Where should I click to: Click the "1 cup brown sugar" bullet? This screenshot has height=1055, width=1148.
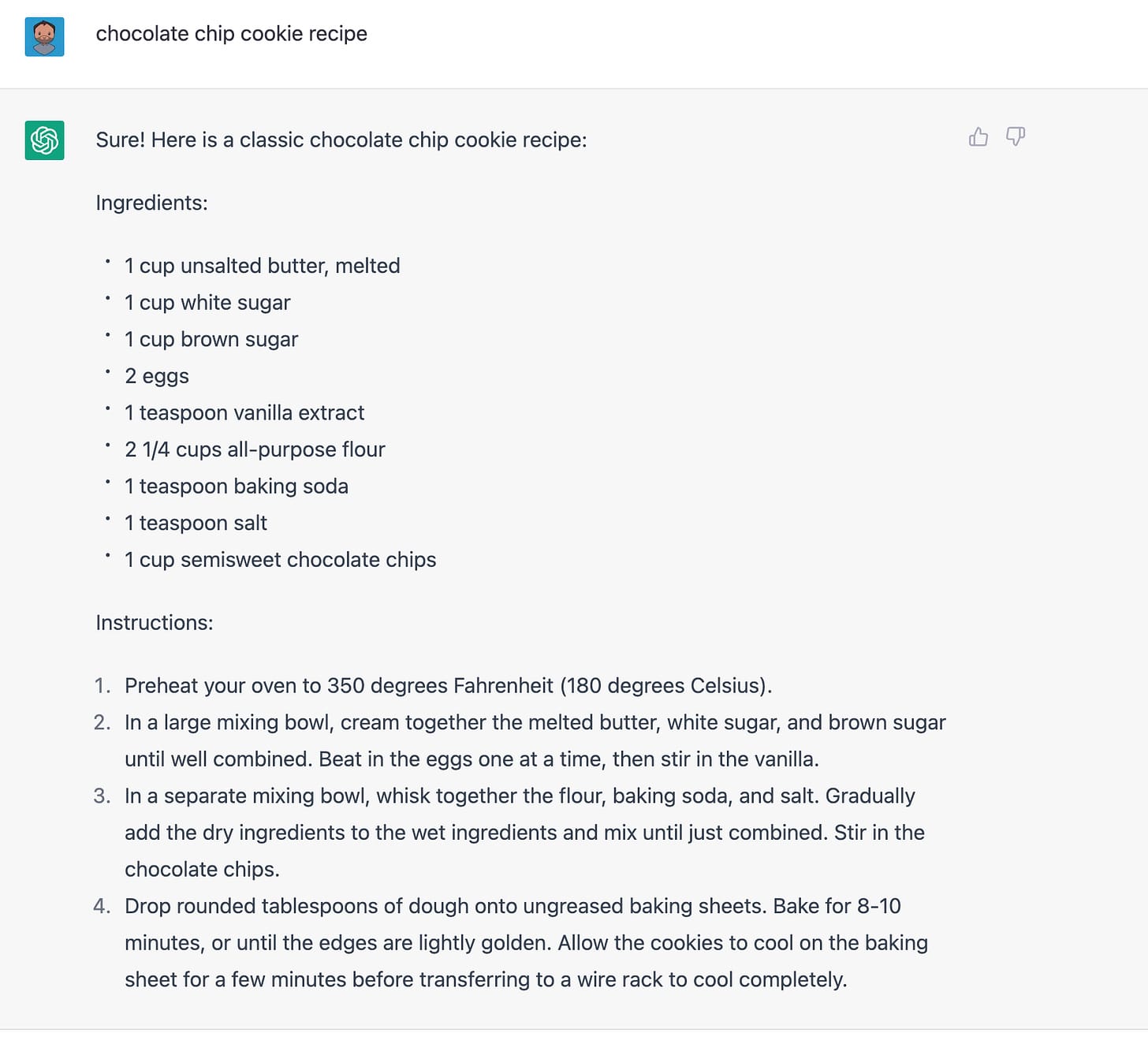[211, 340]
